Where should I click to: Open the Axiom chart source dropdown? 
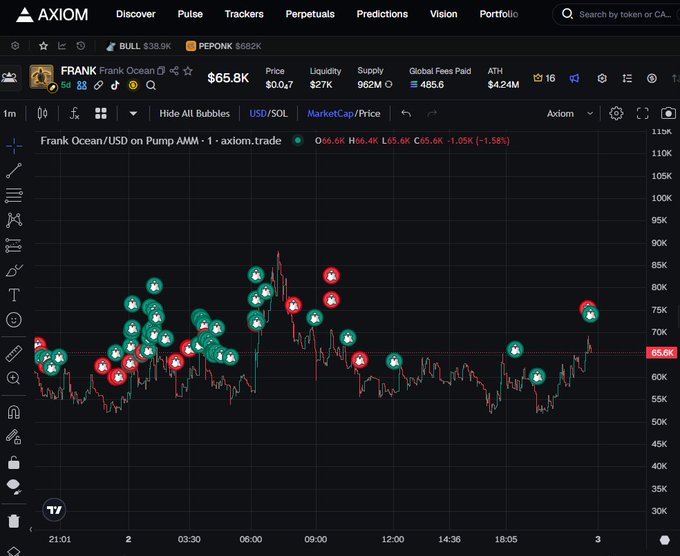pyautogui.click(x=570, y=114)
